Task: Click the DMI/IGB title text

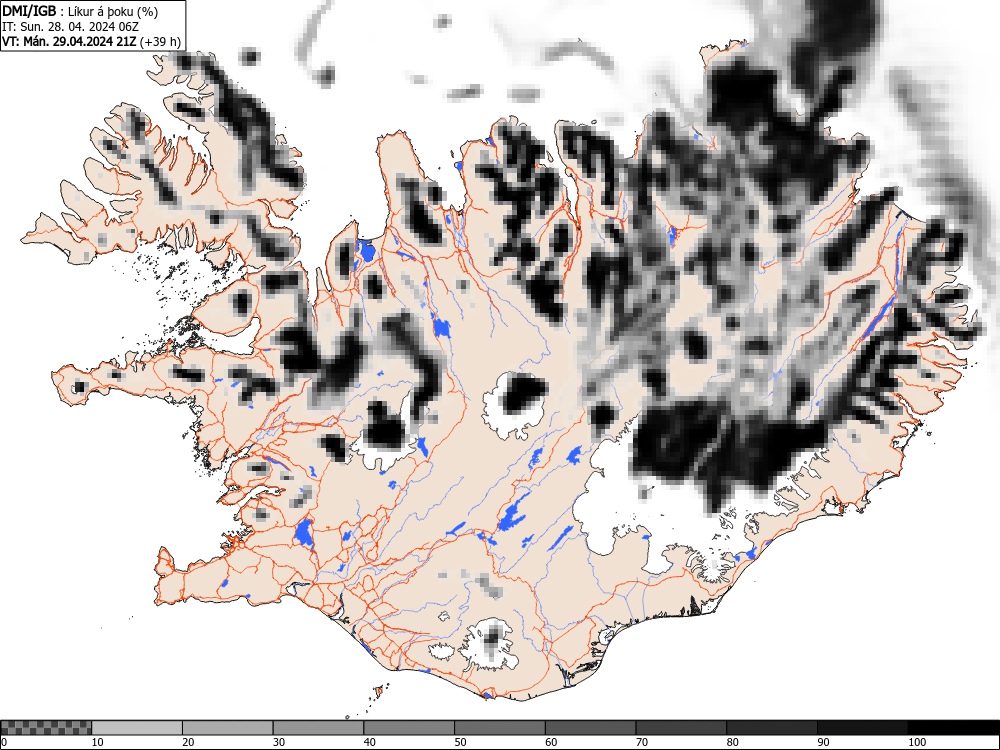Action: [31, 11]
